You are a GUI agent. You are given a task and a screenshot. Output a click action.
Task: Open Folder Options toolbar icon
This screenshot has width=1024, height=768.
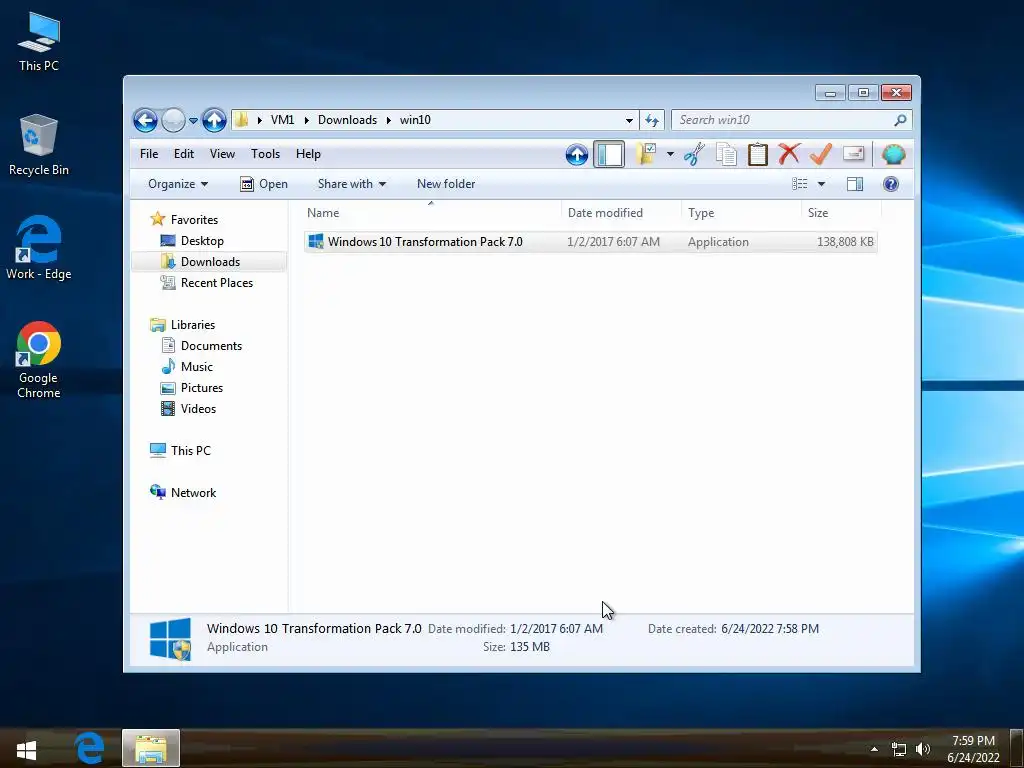(647, 154)
